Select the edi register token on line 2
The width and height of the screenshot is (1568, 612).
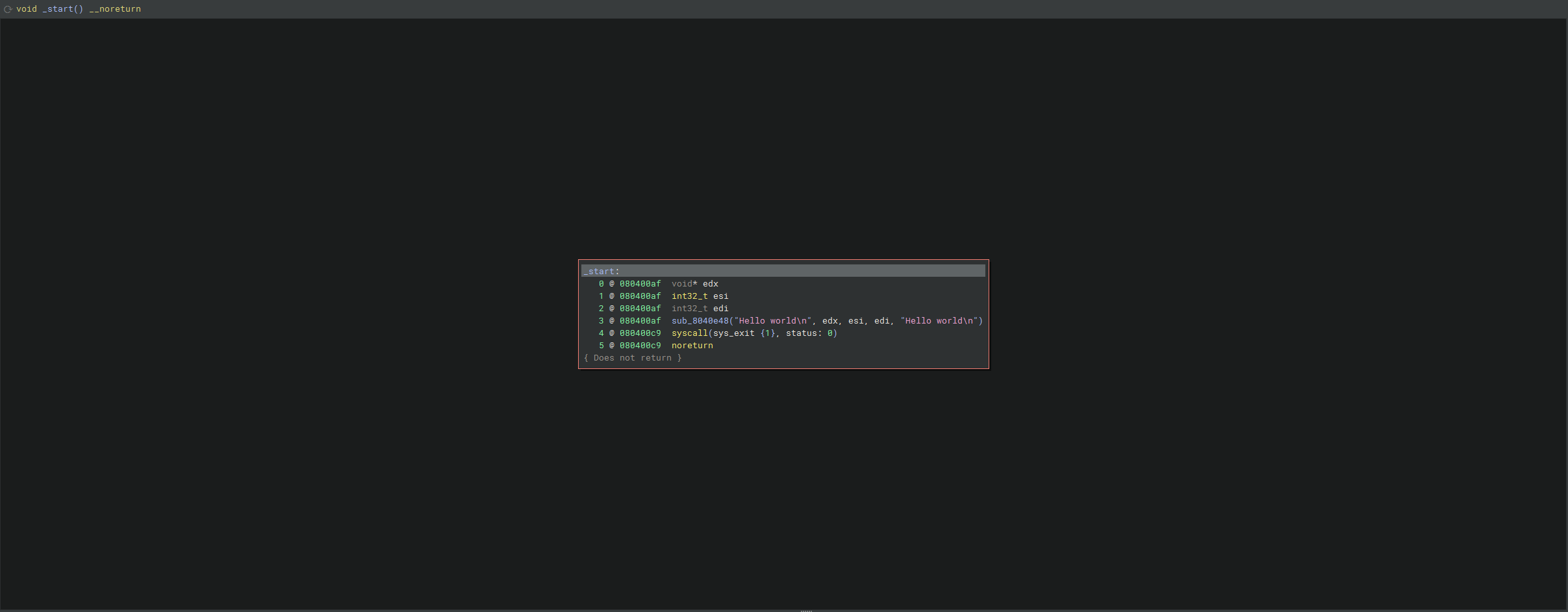coord(722,309)
